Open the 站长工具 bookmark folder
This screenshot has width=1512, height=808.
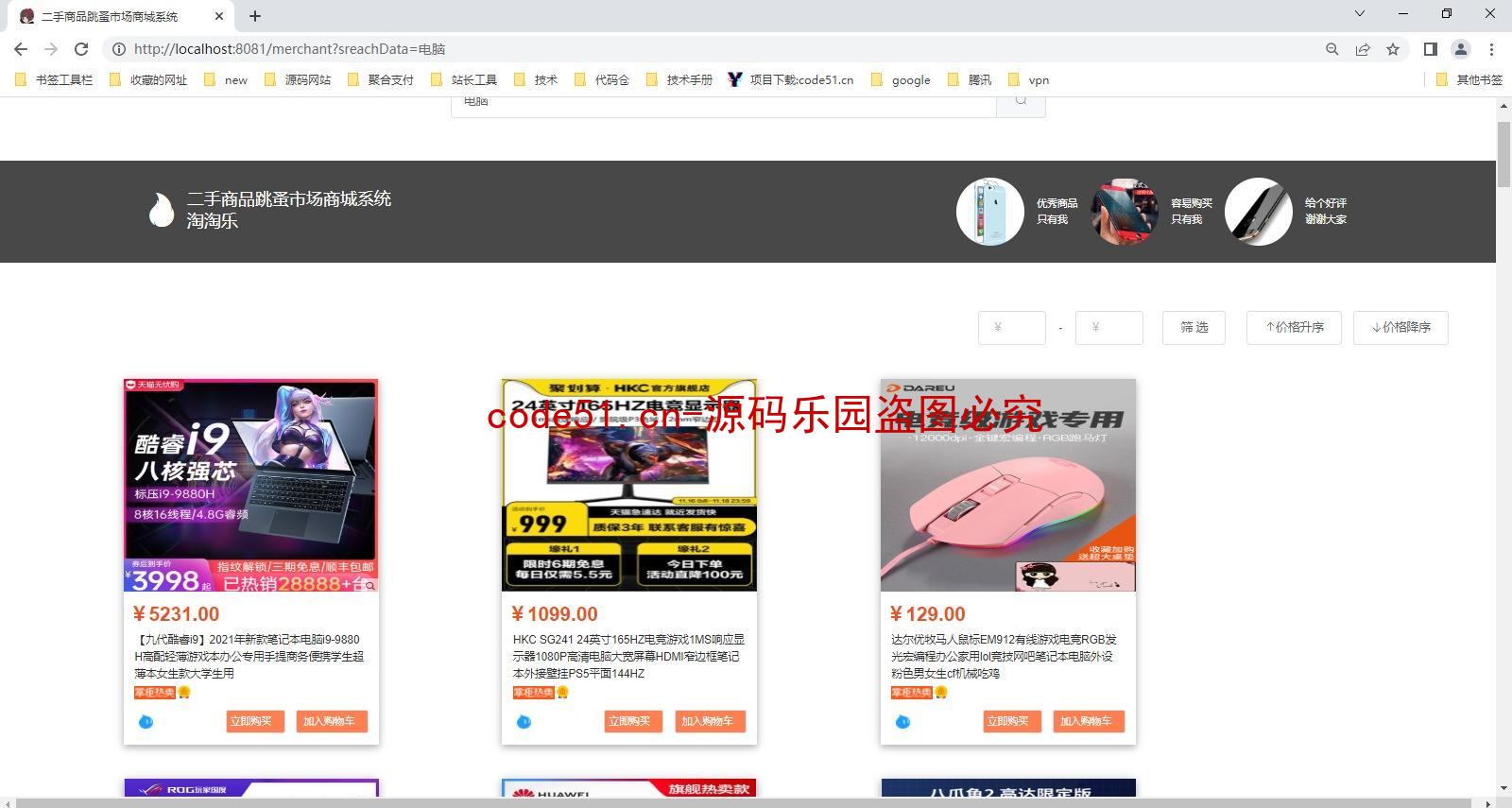tap(464, 80)
